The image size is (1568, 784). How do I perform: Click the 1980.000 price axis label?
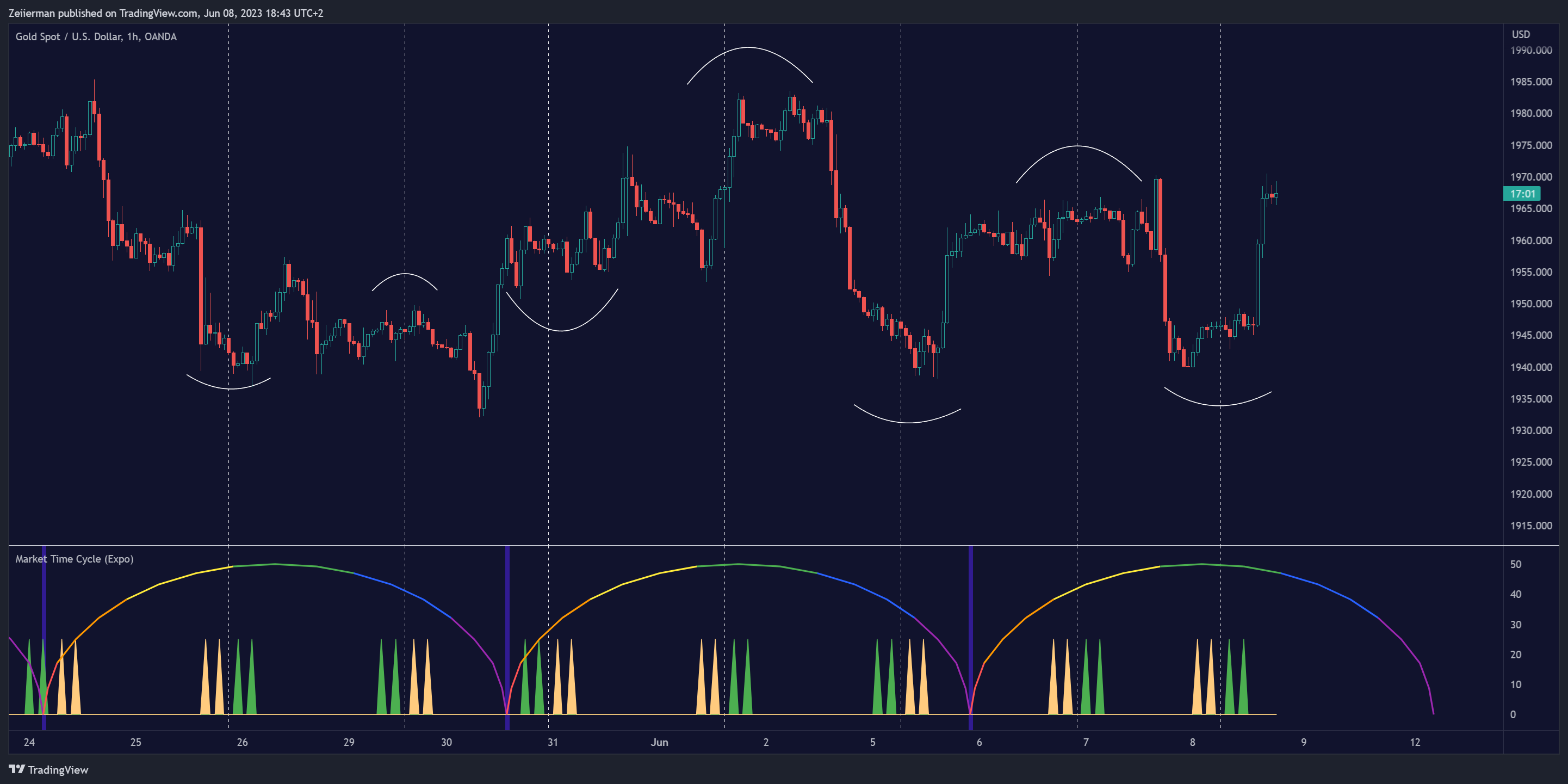[1531, 113]
